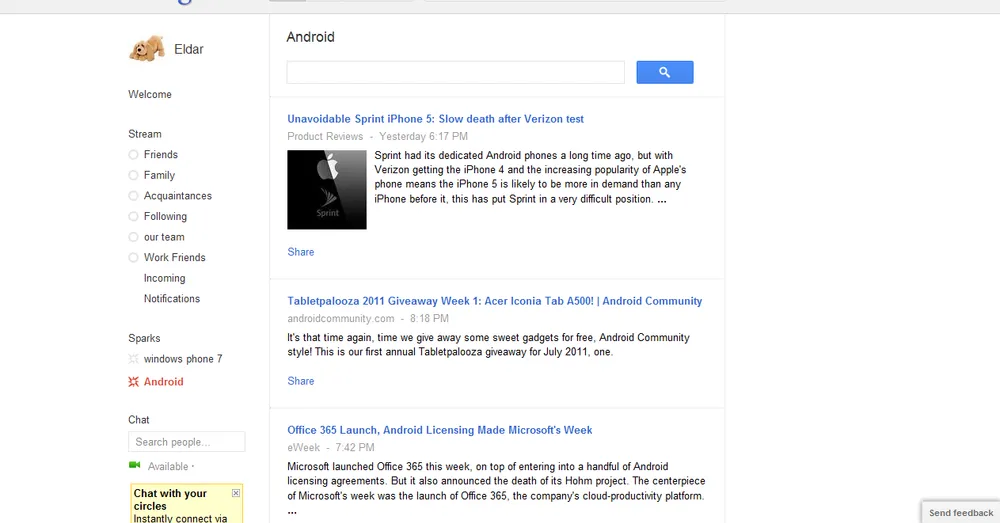Screen dimensions: 1000x523
Task: Open the Notifications stream
Action: tap(172, 299)
